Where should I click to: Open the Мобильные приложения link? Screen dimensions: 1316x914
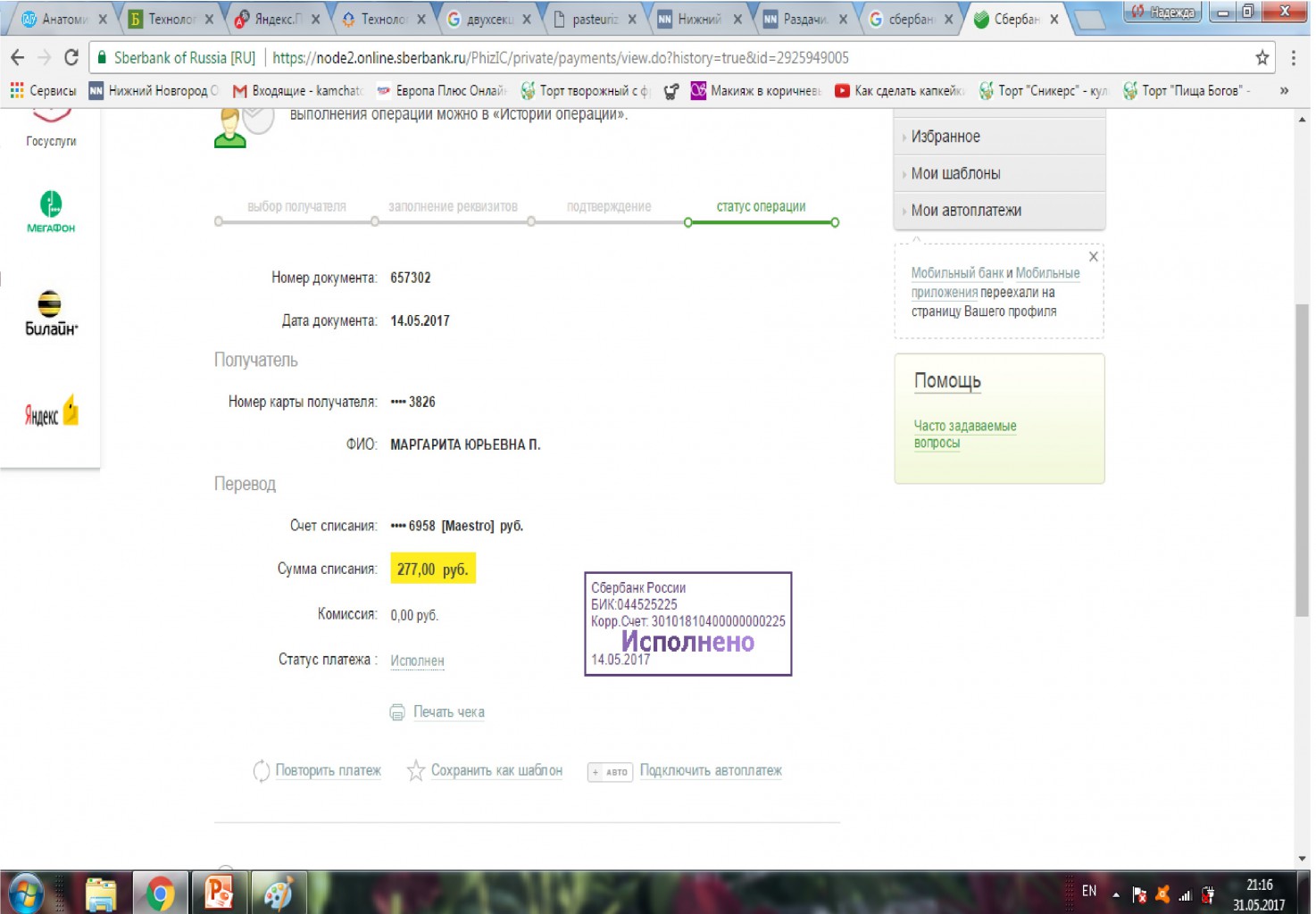[995, 282]
